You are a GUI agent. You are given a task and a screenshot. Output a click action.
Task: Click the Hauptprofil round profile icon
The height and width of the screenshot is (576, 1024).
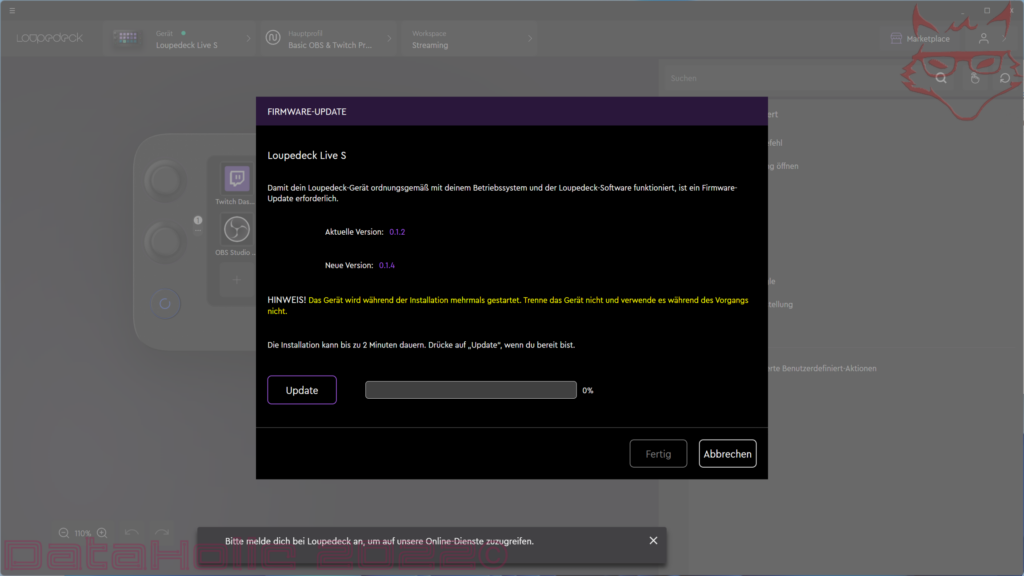click(x=273, y=38)
